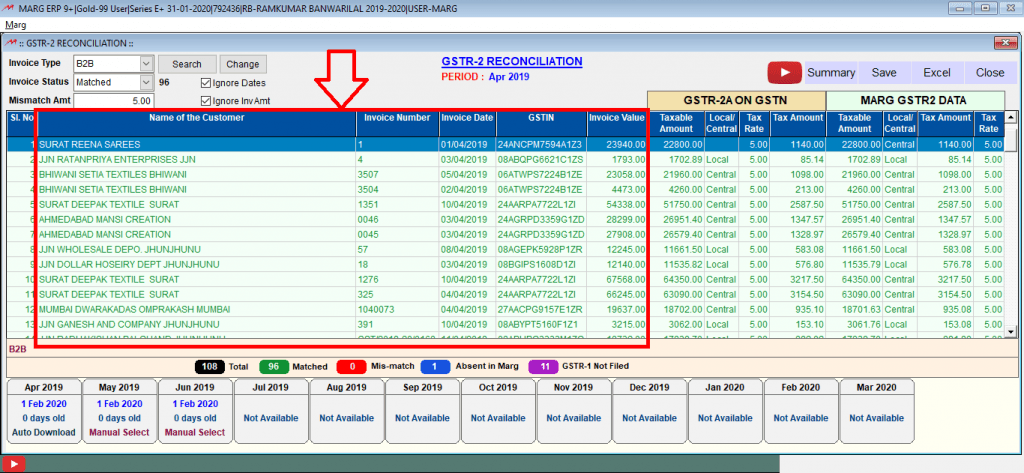Open the Invoice Status Matched dropdown

146,82
